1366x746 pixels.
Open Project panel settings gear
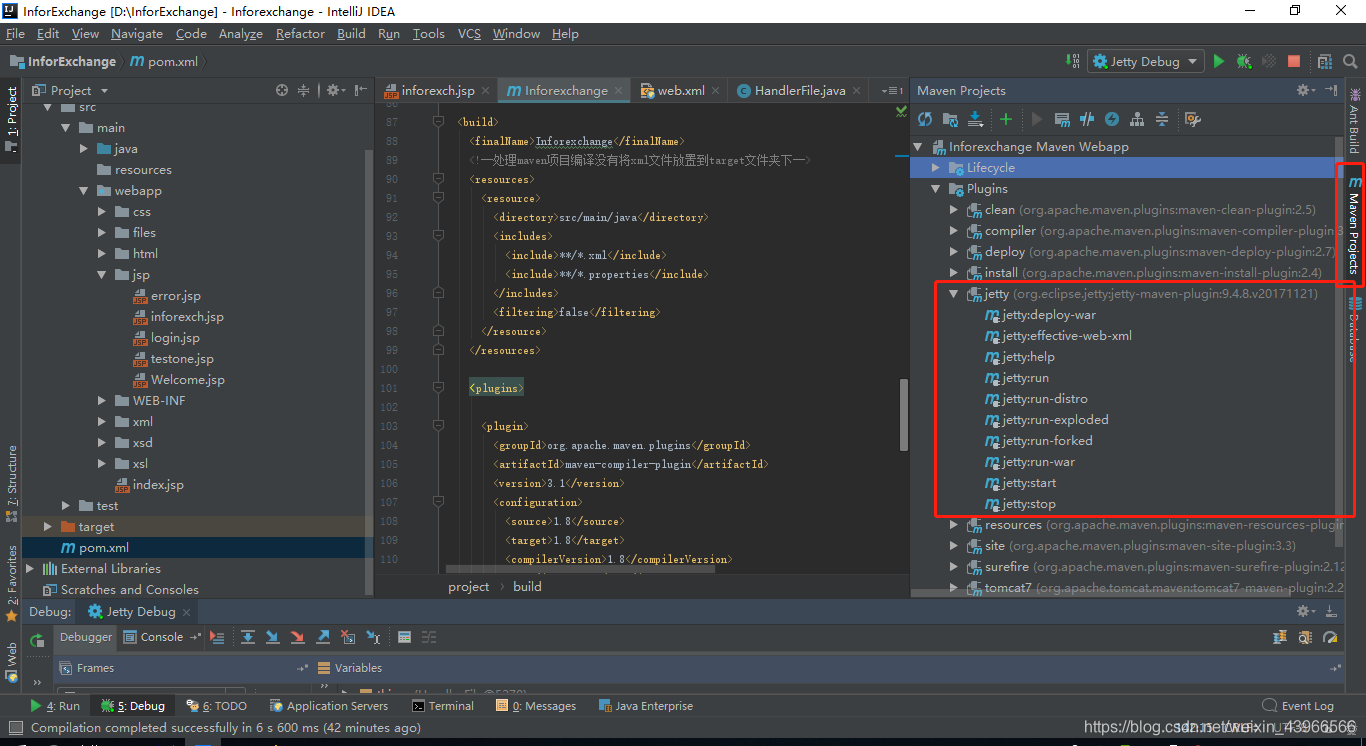click(x=335, y=90)
